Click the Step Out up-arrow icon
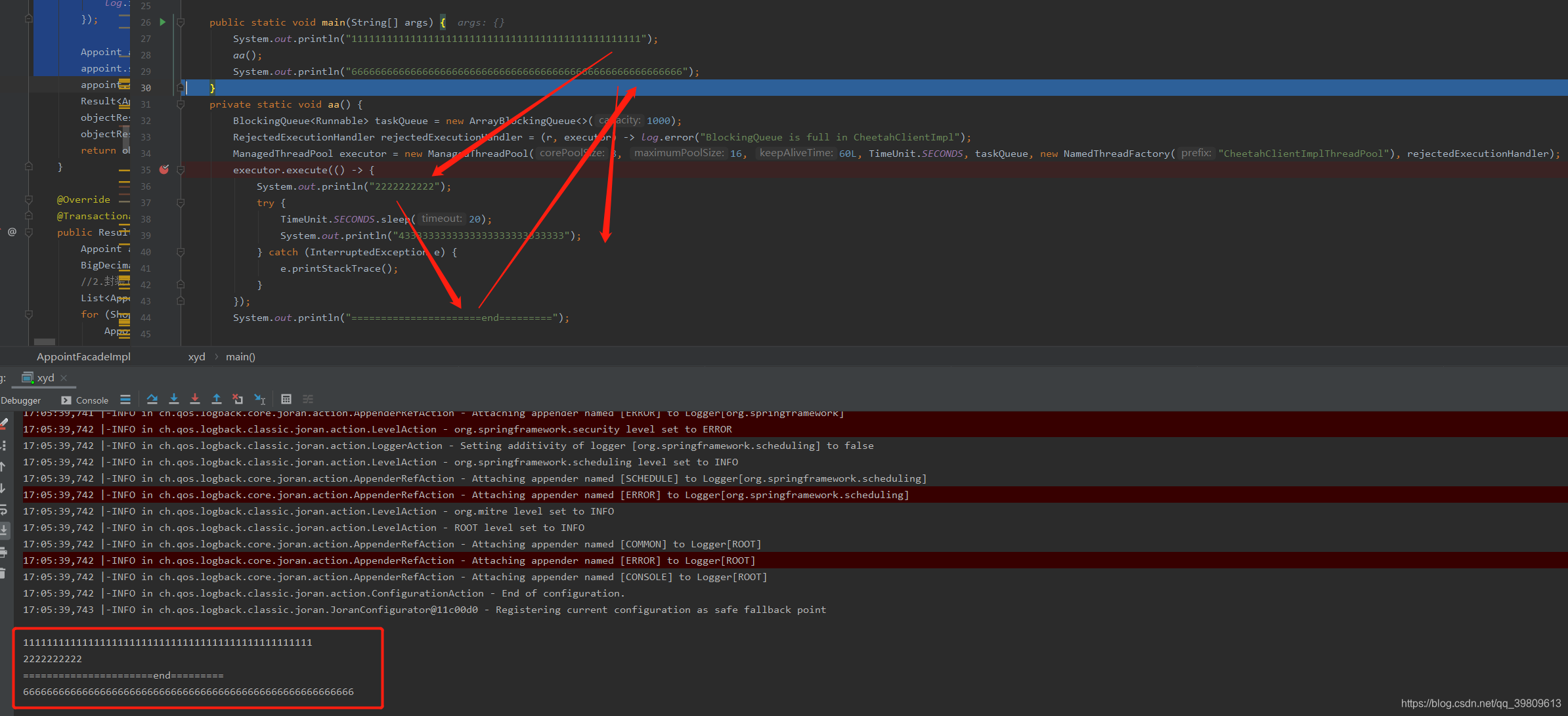 point(217,399)
